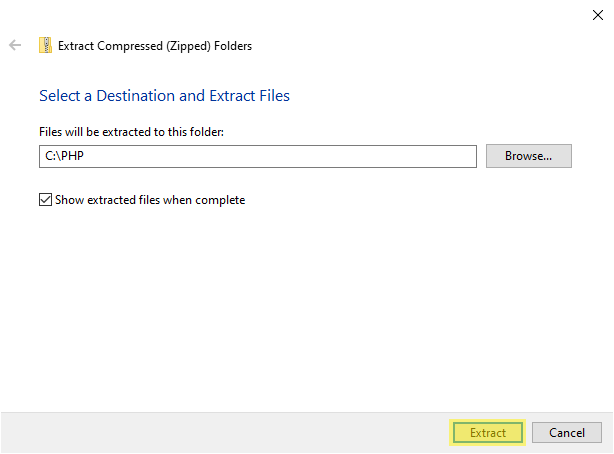Click the 'Files will be extracted to this folder:' label
Image resolution: width=614 pixels, height=454 pixels.
tap(131, 132)
